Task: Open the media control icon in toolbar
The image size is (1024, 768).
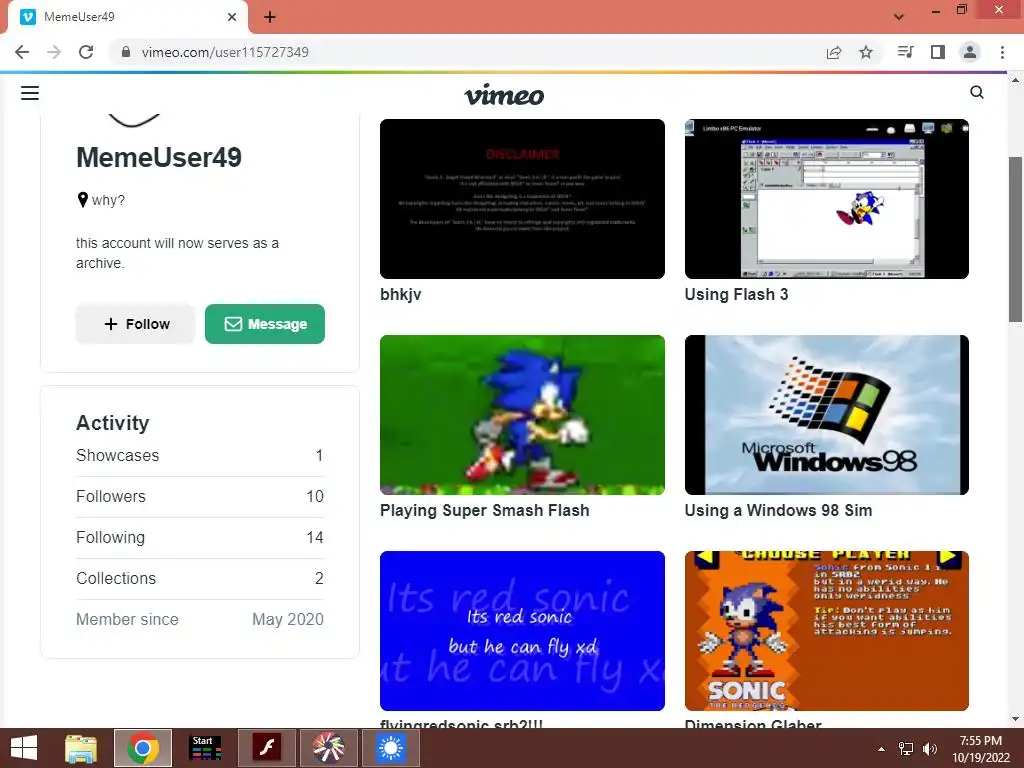Action: tap(905, 52)
